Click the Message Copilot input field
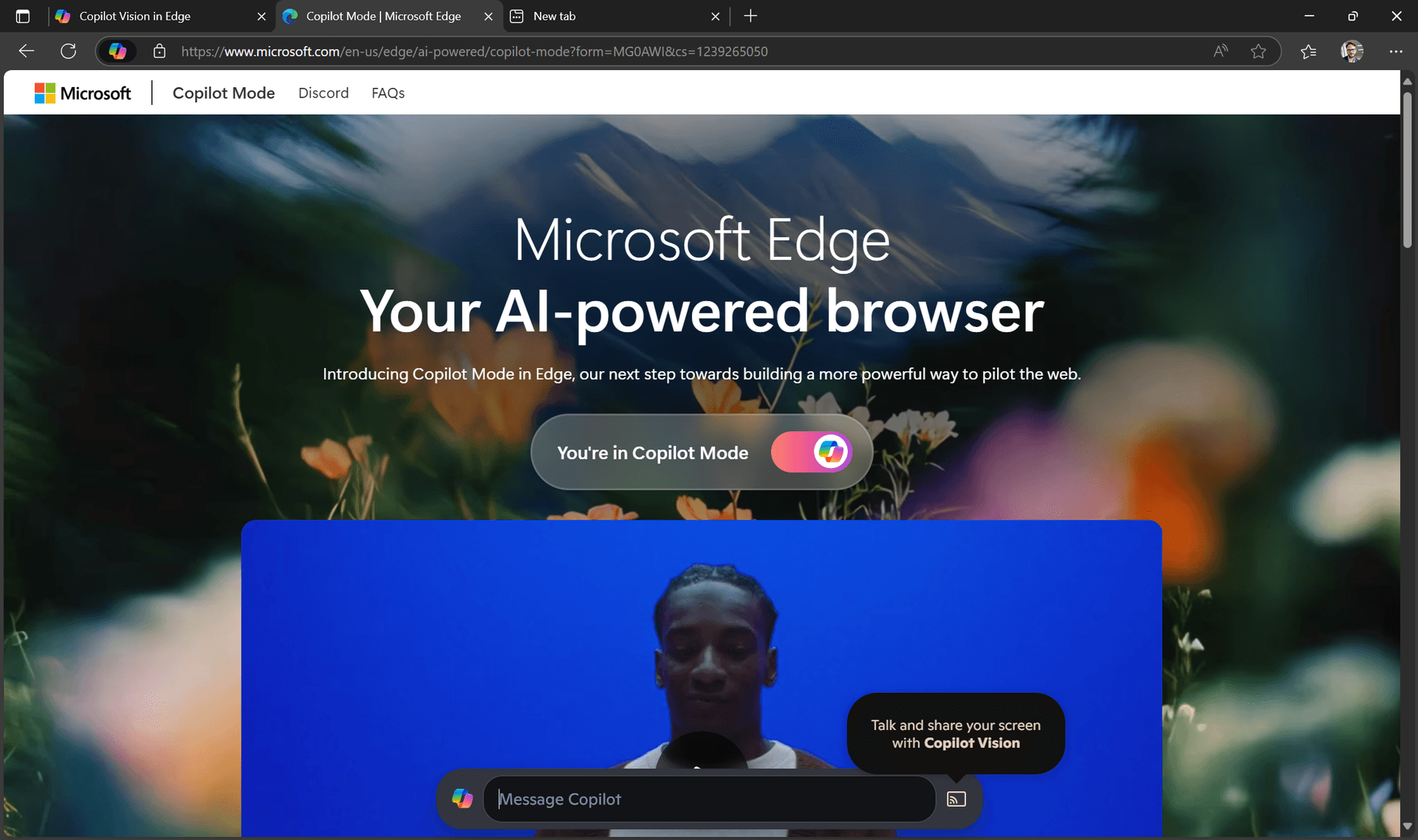 pyautogui.click(x=709, y=799)
